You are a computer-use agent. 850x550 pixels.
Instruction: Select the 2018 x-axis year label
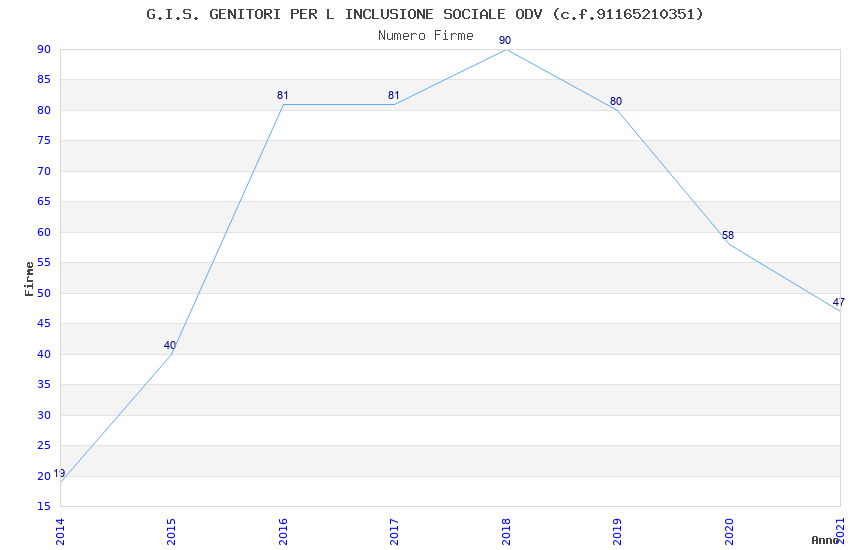506,528
